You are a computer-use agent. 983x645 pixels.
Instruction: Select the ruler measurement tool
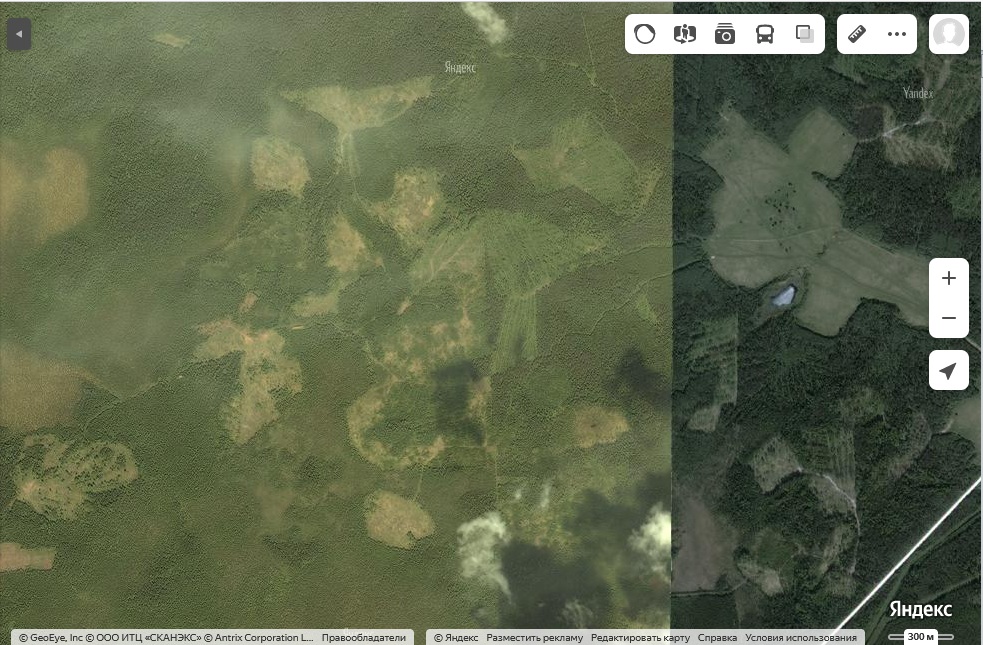point(857,34)
